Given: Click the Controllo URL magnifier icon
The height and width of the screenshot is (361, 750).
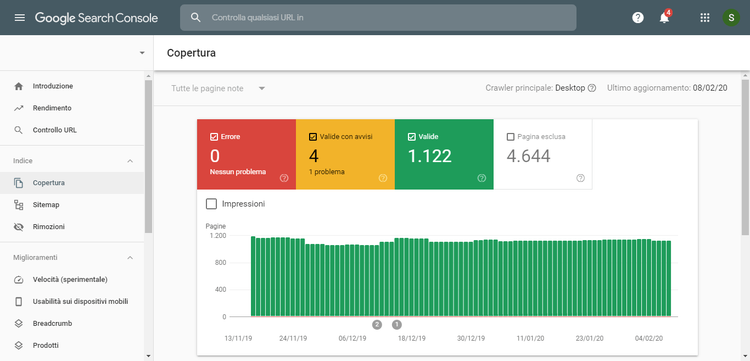Looking at the screenshot, I should 19,130.
